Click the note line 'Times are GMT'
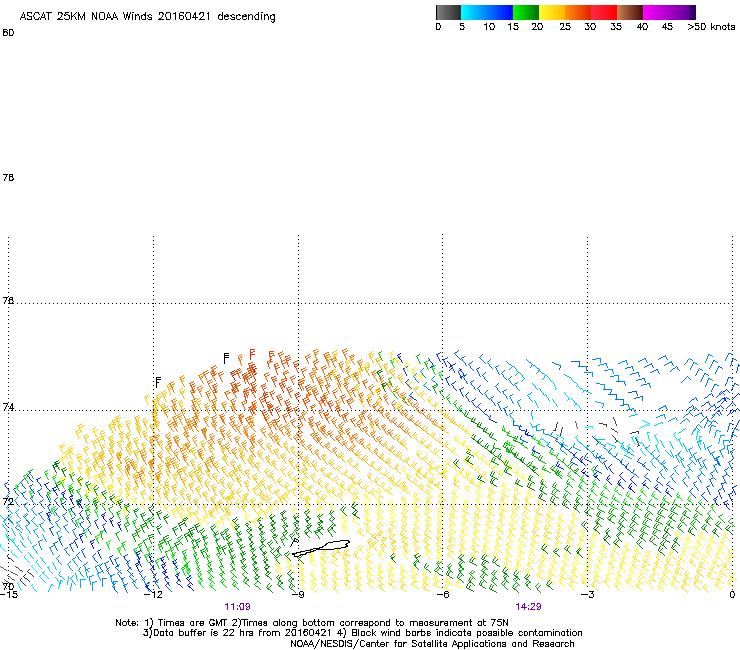The width and height of the screenshot is (740, 650). tap(311, 623)
